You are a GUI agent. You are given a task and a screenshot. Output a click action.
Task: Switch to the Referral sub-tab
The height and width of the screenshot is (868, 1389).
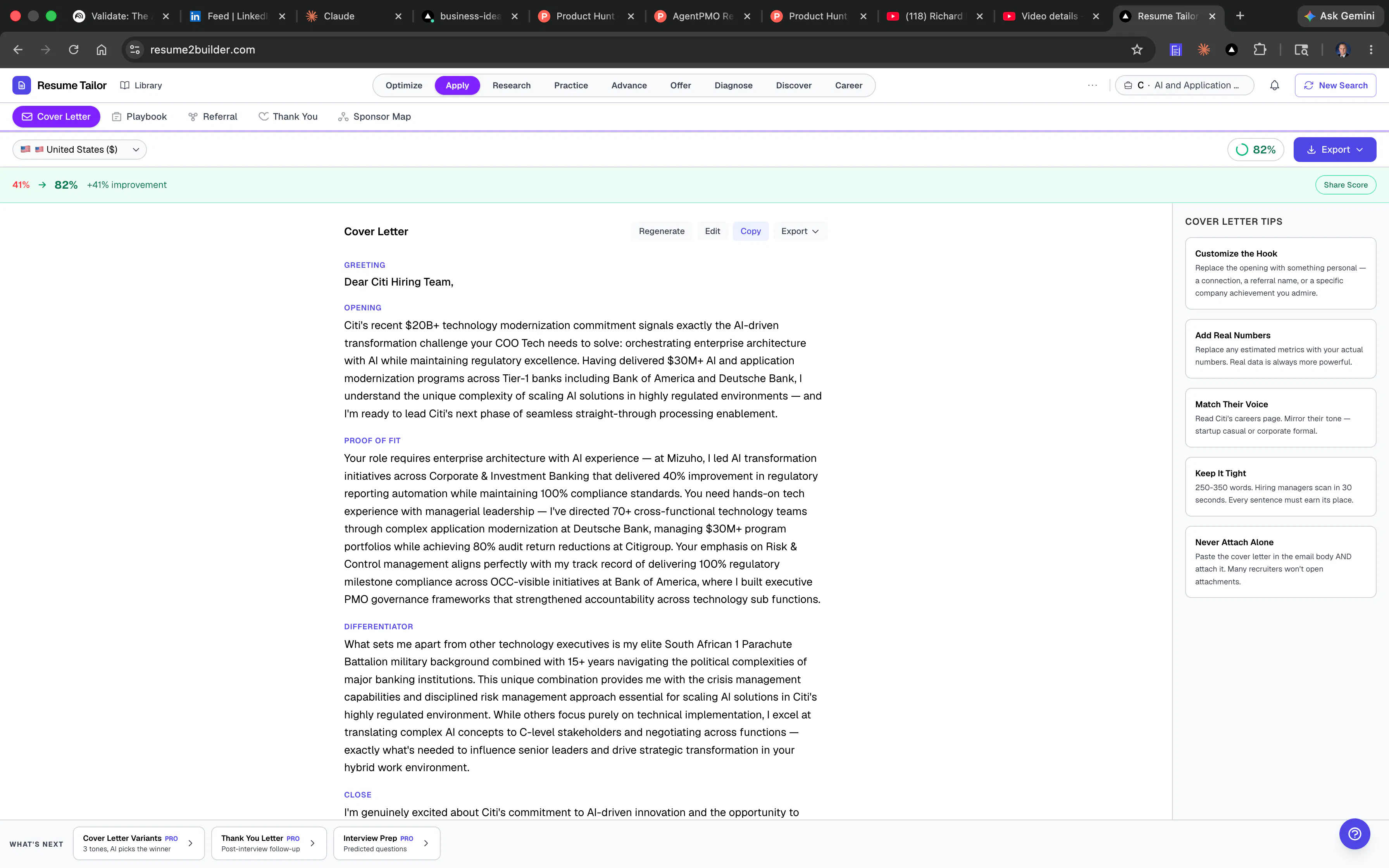coord(213,117)
